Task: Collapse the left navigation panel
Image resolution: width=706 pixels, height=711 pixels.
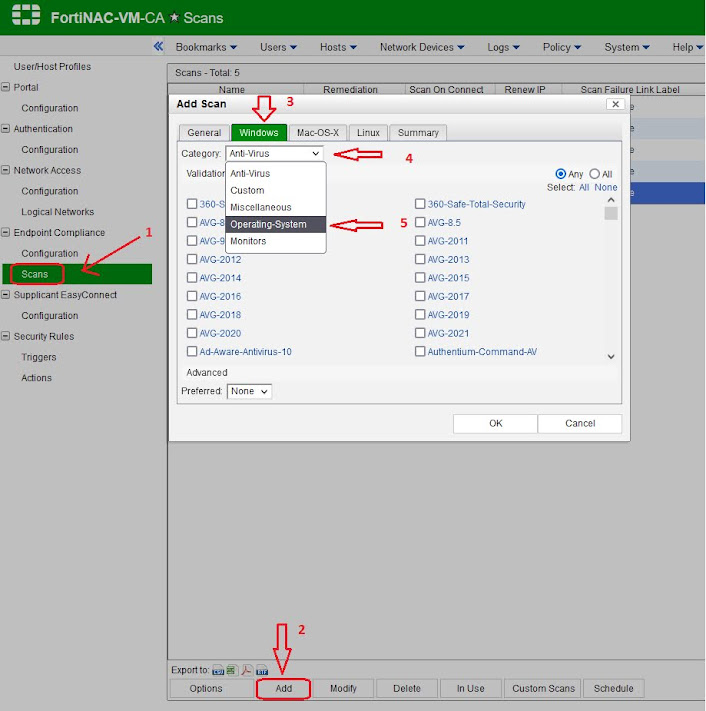Action: coord(158,46)
